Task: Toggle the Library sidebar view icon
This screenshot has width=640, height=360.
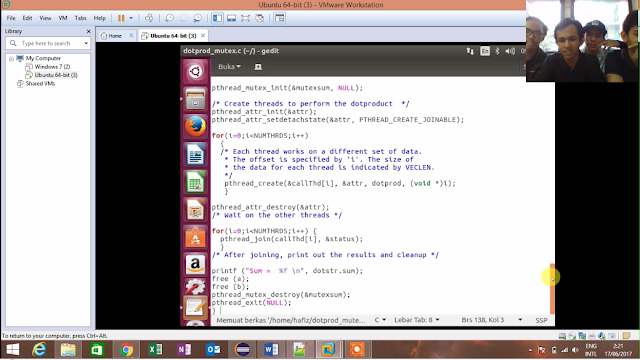Action: (x=217, y=18)
